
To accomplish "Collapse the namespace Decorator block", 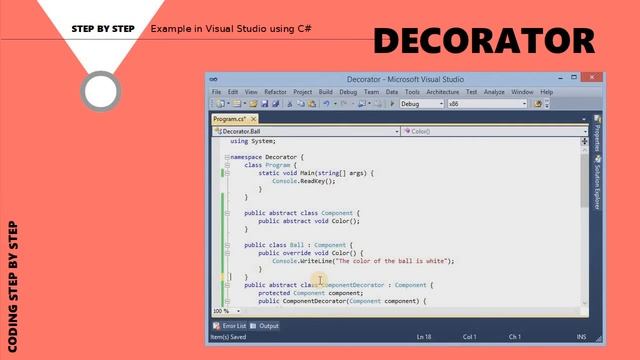I will click(x=227, y=157).
